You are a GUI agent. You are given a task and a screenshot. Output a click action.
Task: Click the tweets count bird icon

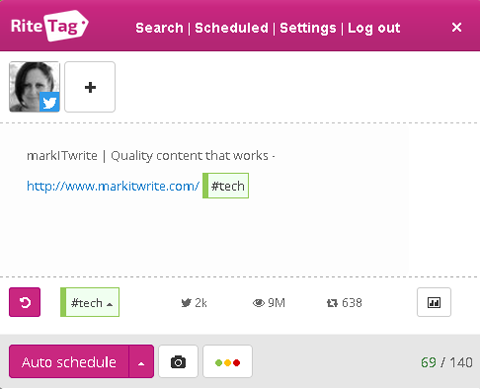[186, 303]
